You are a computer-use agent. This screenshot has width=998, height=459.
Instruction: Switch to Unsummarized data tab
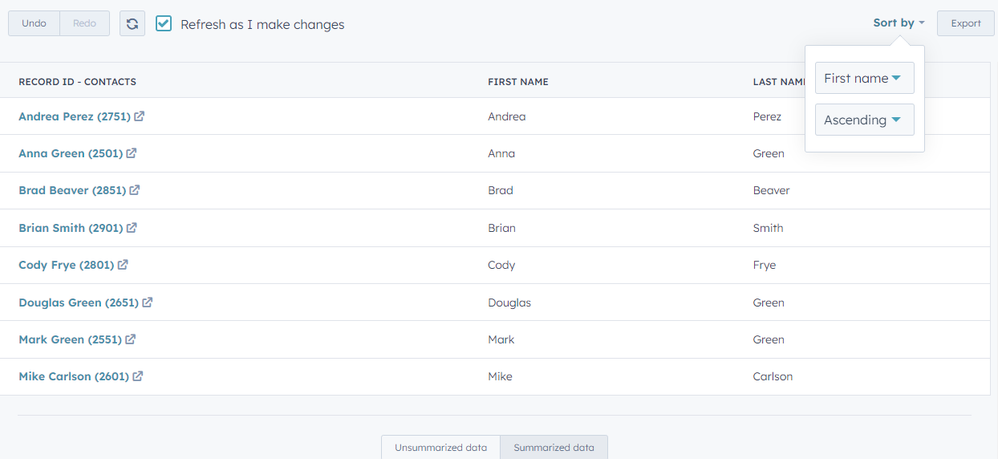pyautogui.click(x=441, y=447)
